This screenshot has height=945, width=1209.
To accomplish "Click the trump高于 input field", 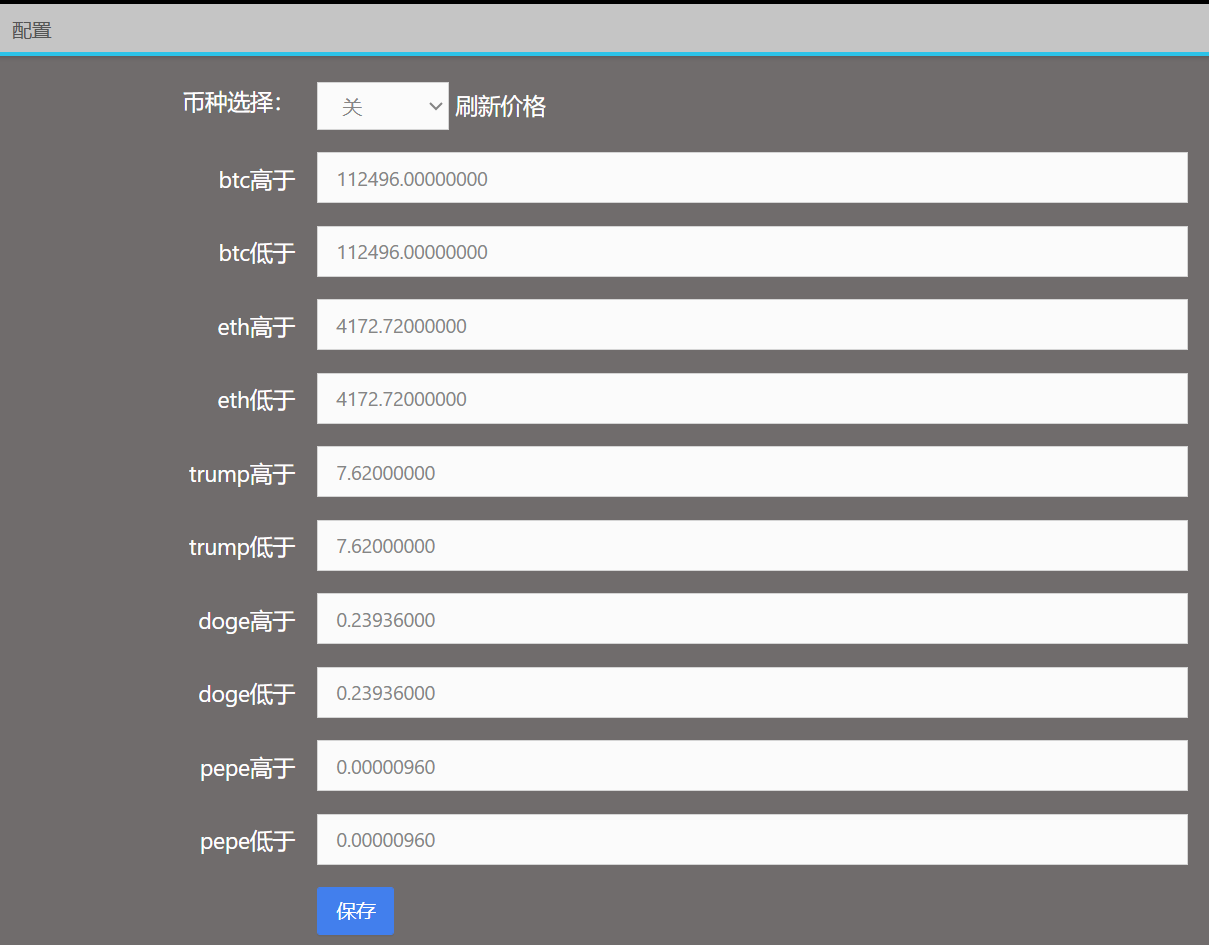I will (x=751, y=472).
